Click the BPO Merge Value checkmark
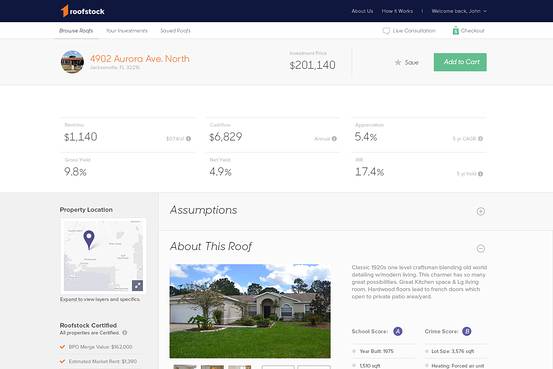Screen dimensions: 553x369 pos(62,347)
